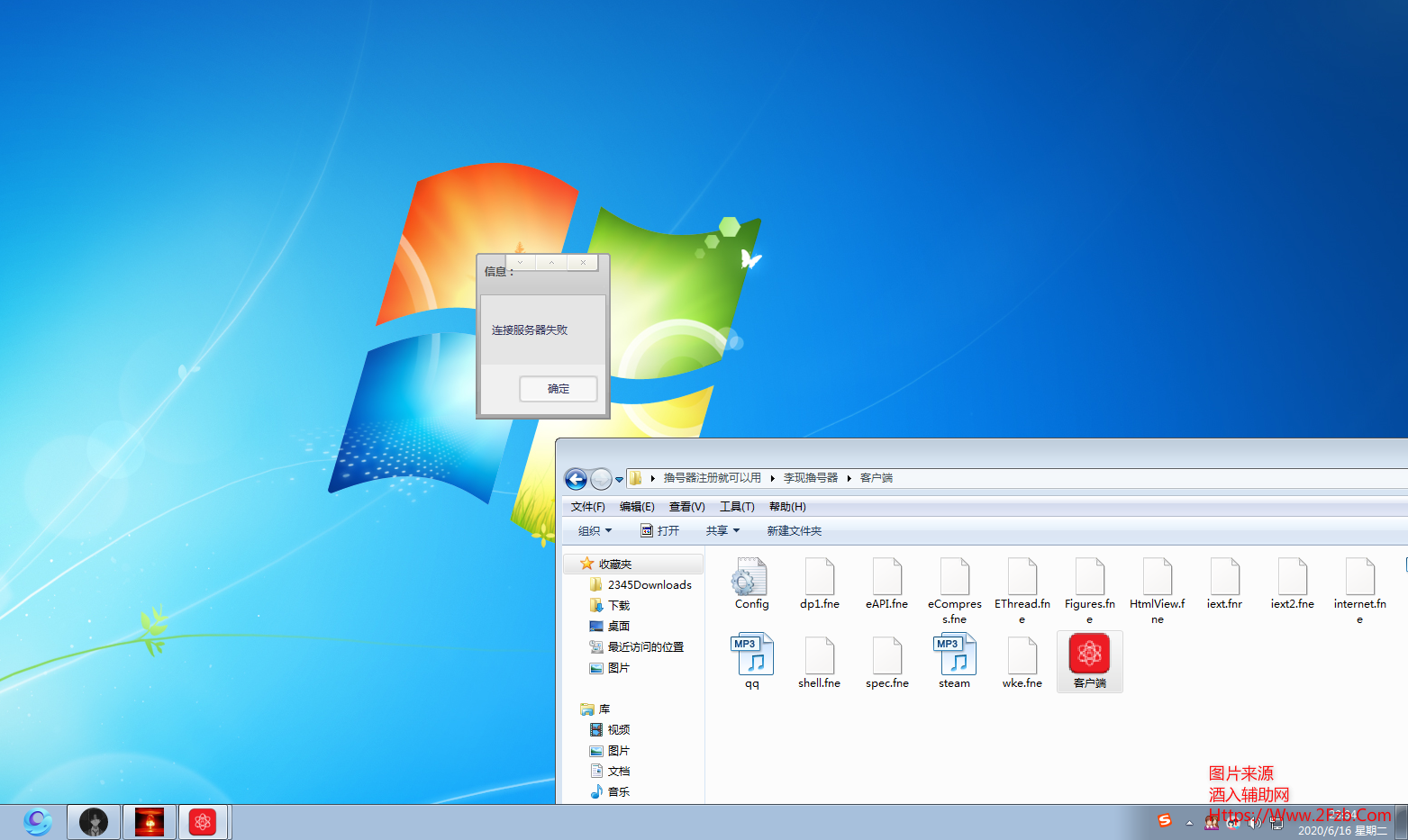Click the down-chevron button on the 信息 dialog
This screenshot has width=1408, height=840.
click(520, 262)
